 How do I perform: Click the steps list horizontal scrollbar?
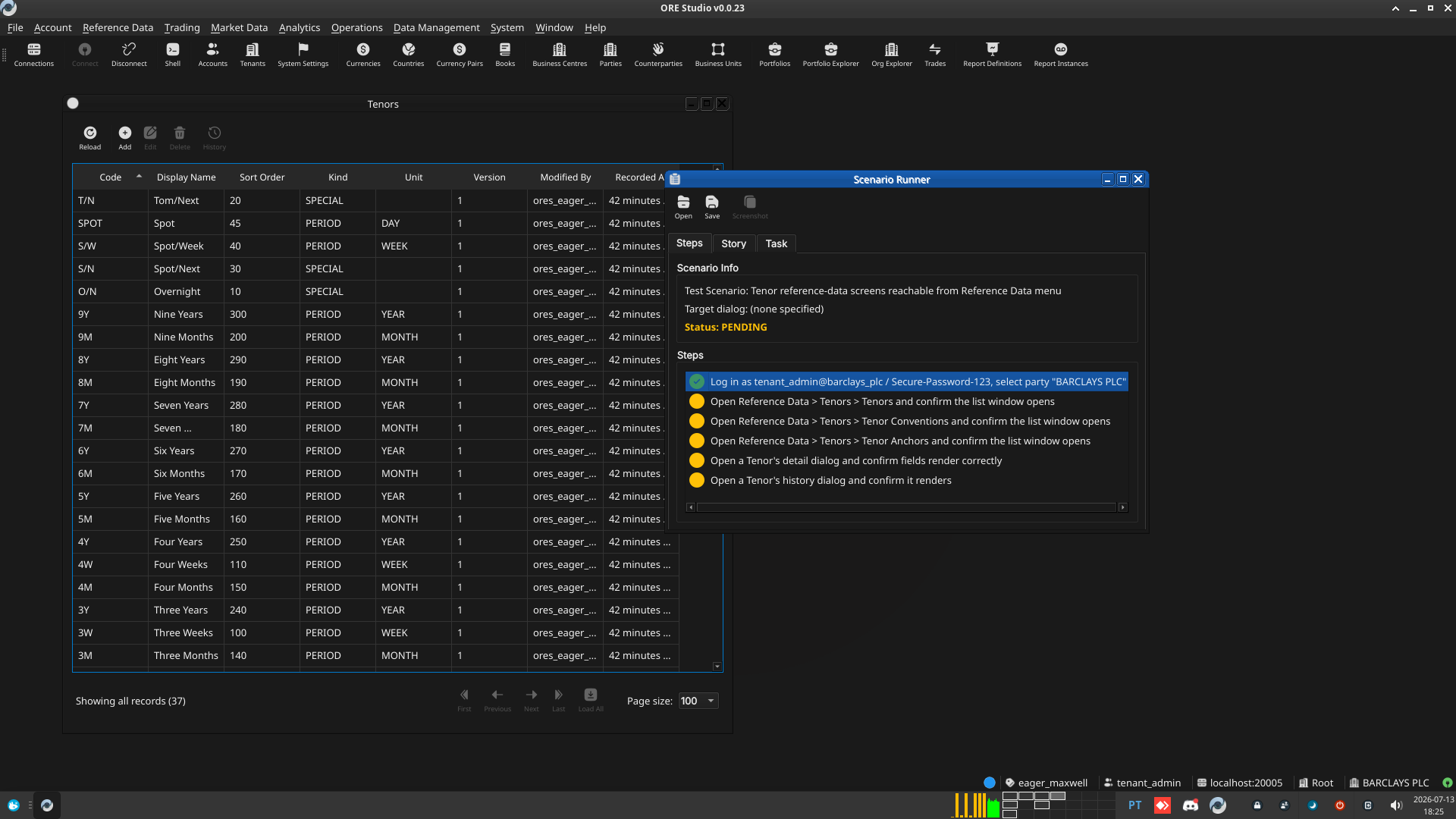[x=906, y=507]
